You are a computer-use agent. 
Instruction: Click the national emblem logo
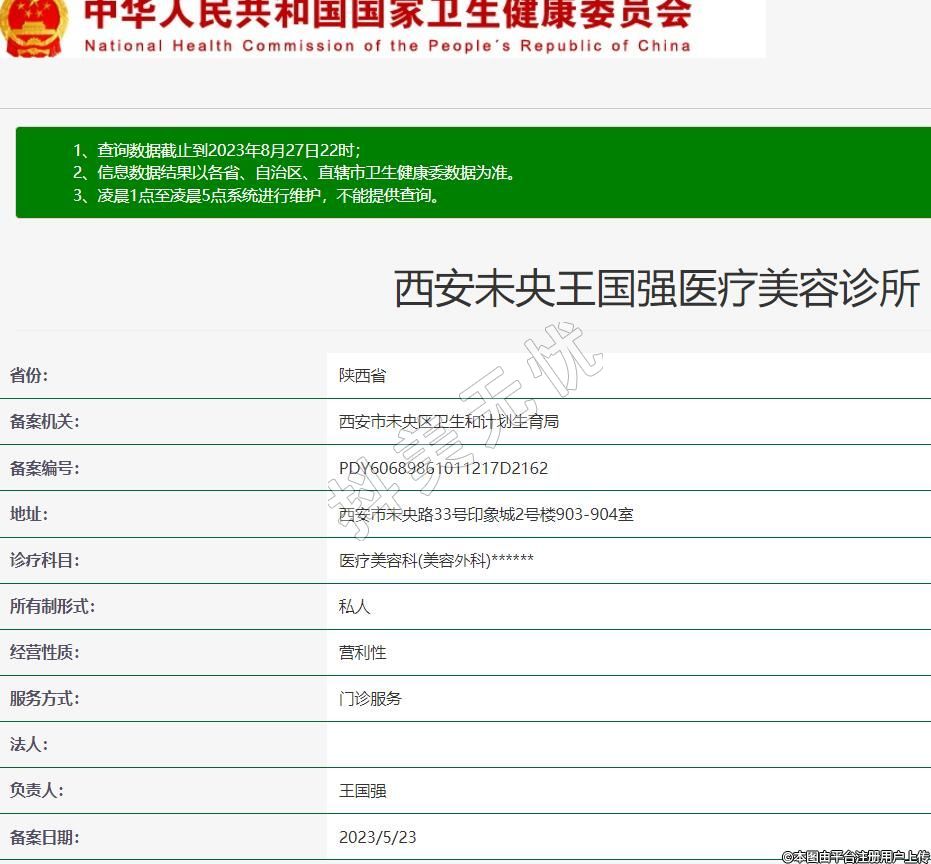(34, 27)
